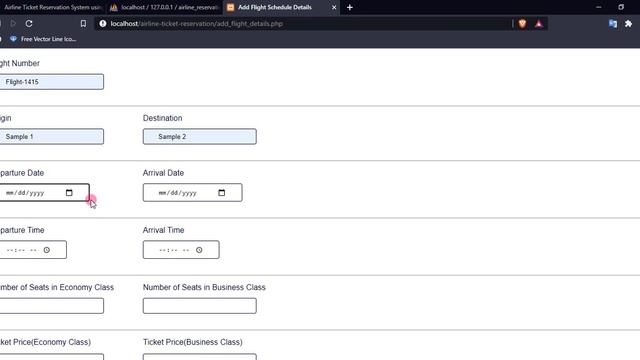Open a new browser tab
Image resolution: width=640 pixels, height=360 pixels.
coord(350,7)
